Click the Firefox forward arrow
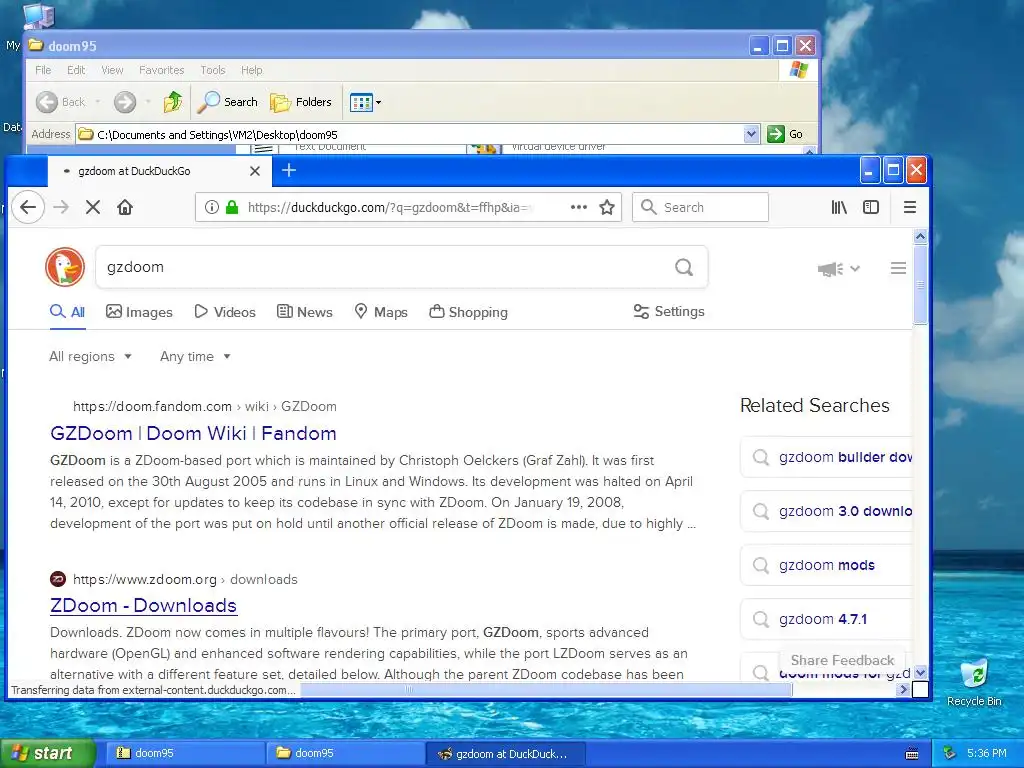Image resolution: width=1024 pixels, height=768 pixels. (61, 208)
